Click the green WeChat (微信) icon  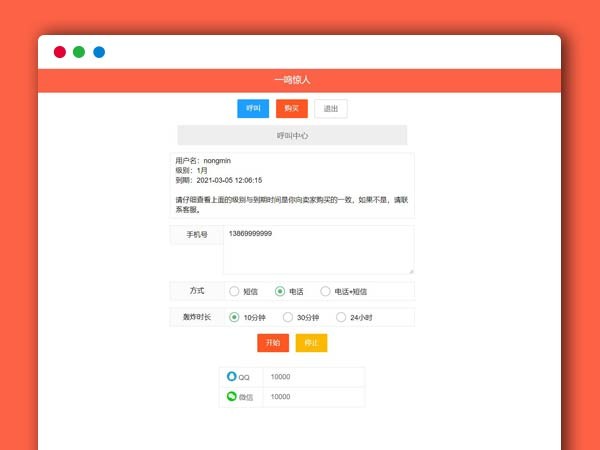(232, 397)
